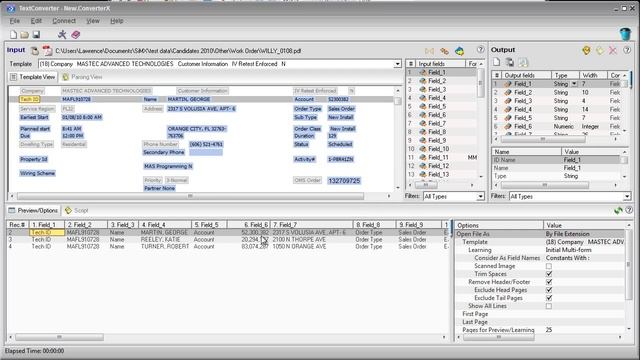
Task: Click the green refresh arrows icon in preview panel
Action: point(618,210)
